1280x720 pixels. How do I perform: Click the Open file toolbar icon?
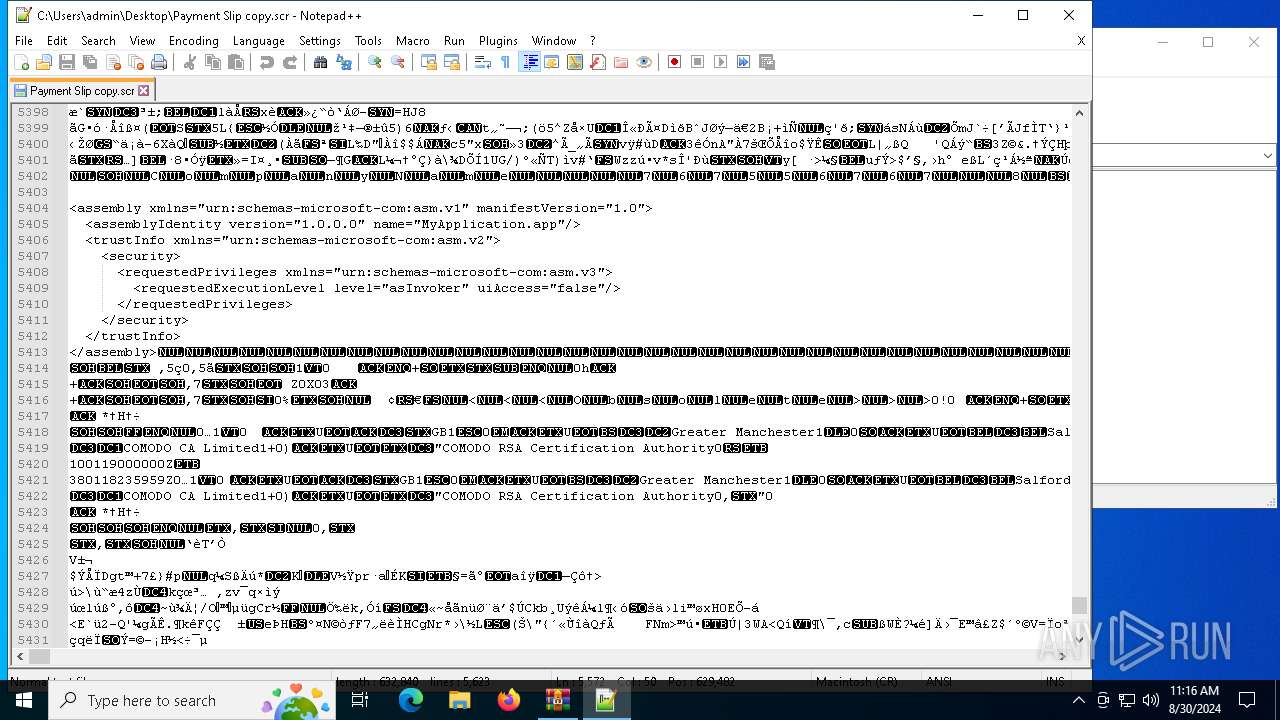coord(44,62)
